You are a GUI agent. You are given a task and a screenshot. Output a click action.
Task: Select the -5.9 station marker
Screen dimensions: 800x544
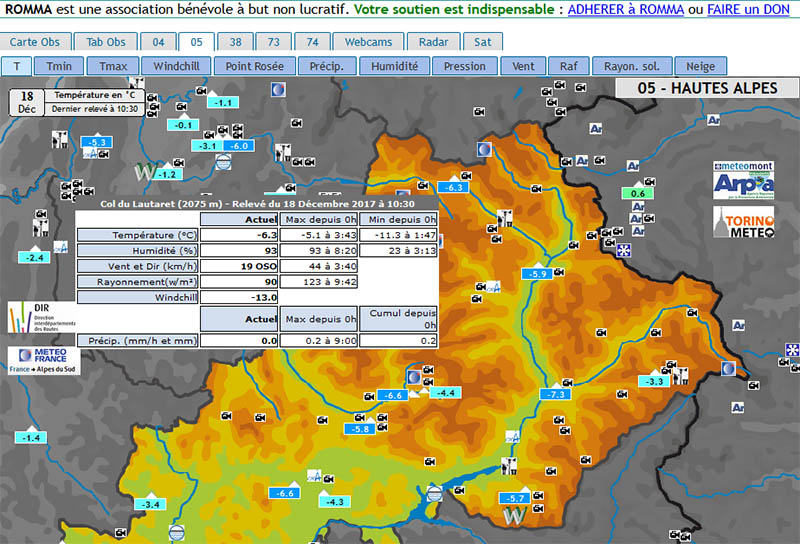click(537, 274)
